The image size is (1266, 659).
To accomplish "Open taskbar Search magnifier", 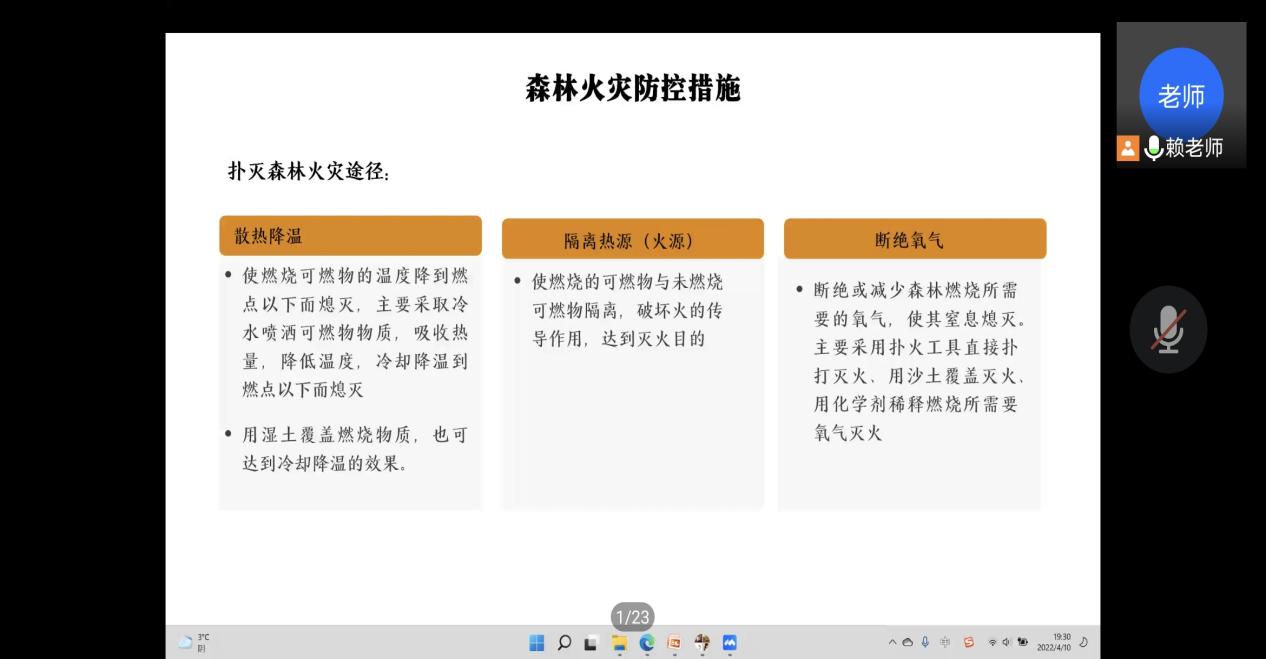I will (x=564, y=643).
